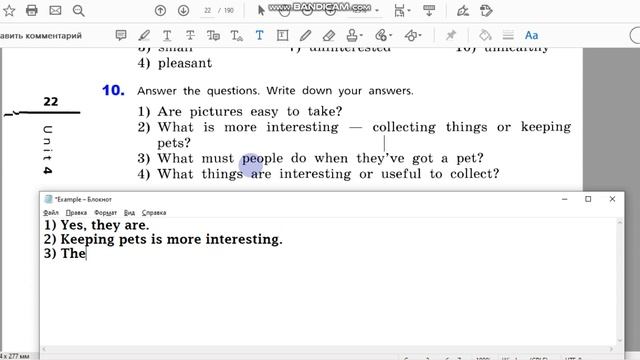Screen dimensions: 640x360
Task: Click the share file tag icon
Action: tap(486, 11)
